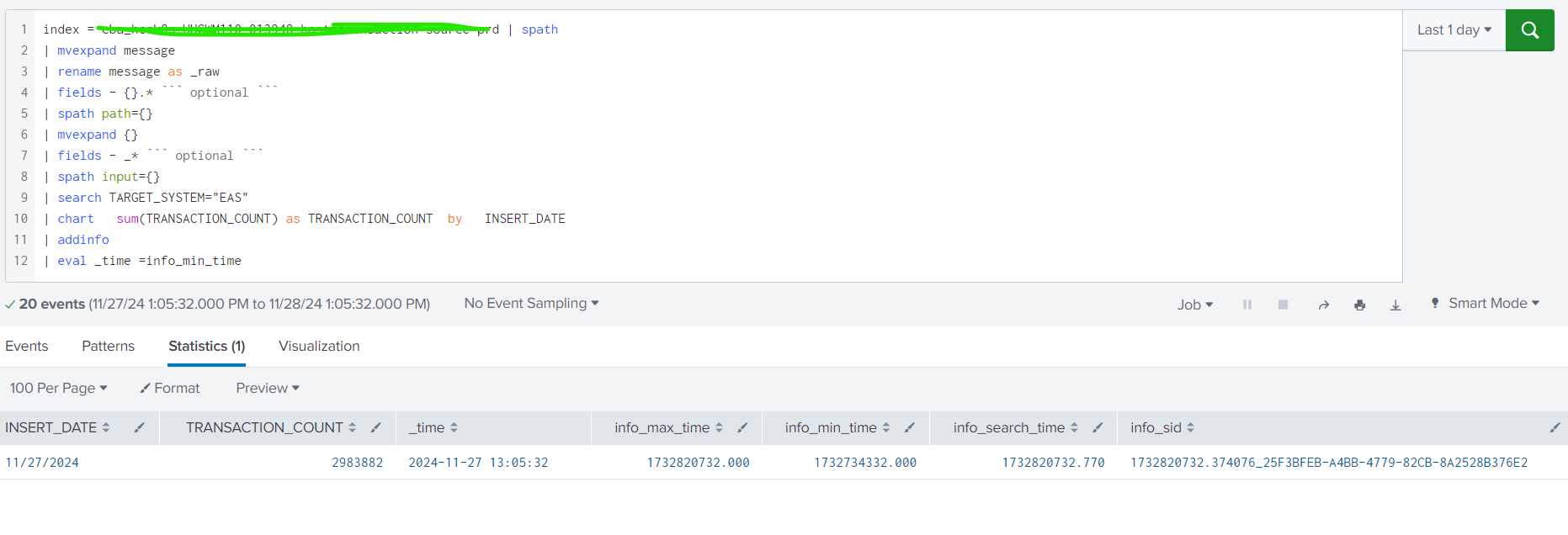Click rename message as _raw line
Image resolution: width=1568 pixels, height=535 pixels.
(131, 72)
